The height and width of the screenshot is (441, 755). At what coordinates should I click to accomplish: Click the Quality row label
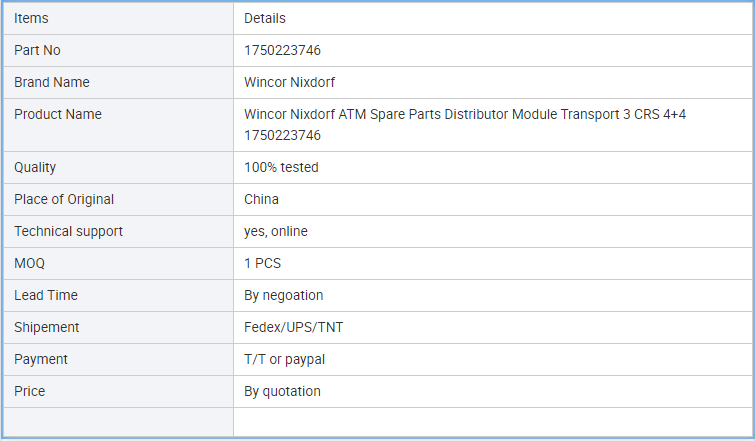coord(35,167)
